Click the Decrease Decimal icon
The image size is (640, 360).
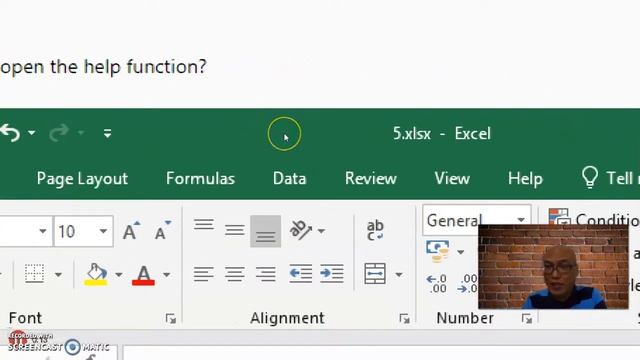click(x=468, y=283)
